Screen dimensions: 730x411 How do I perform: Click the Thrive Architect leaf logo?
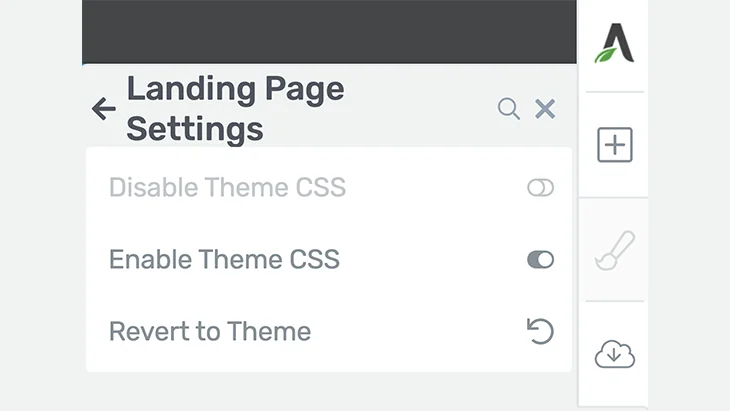615,43
